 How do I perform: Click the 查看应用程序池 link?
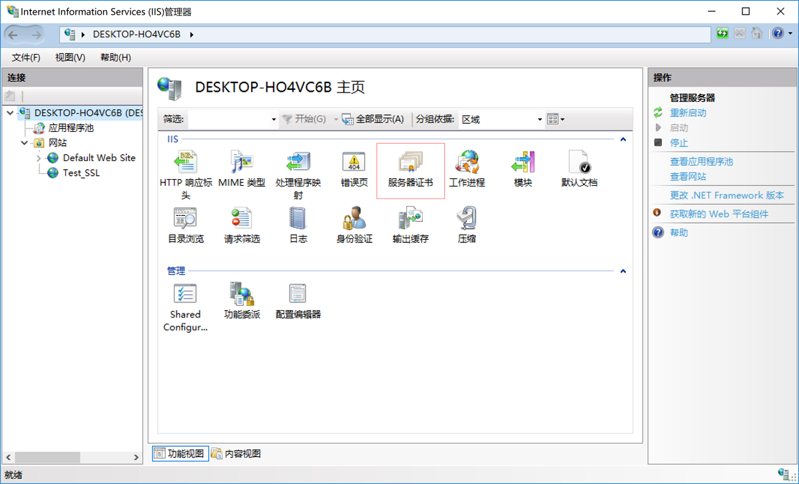[x=701, y=162]
